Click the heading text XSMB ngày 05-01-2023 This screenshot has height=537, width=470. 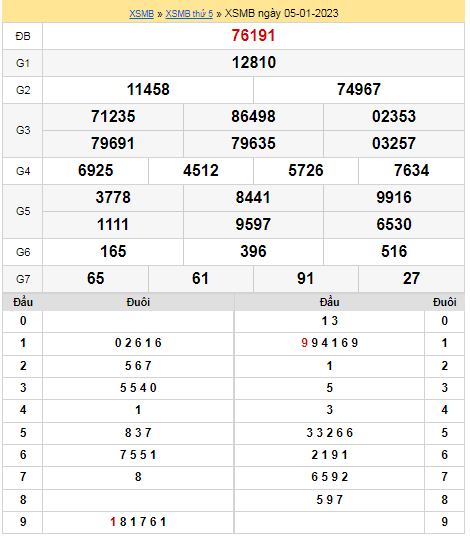282,13
